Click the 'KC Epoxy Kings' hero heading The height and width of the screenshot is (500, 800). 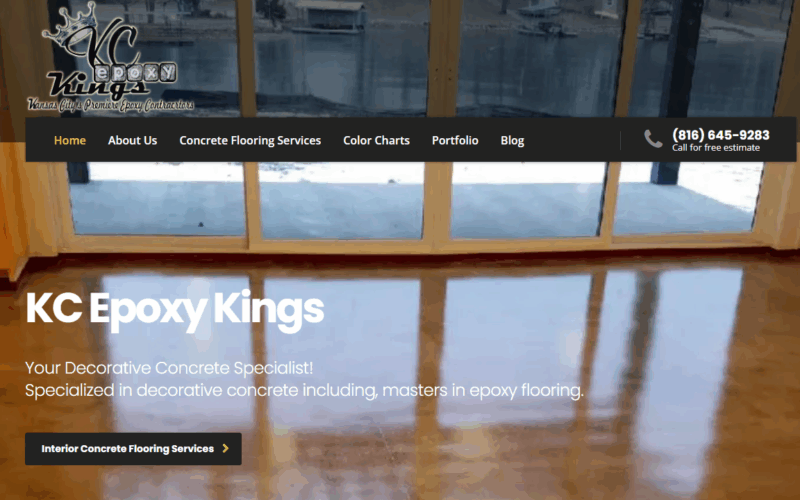tap(174, 309)
